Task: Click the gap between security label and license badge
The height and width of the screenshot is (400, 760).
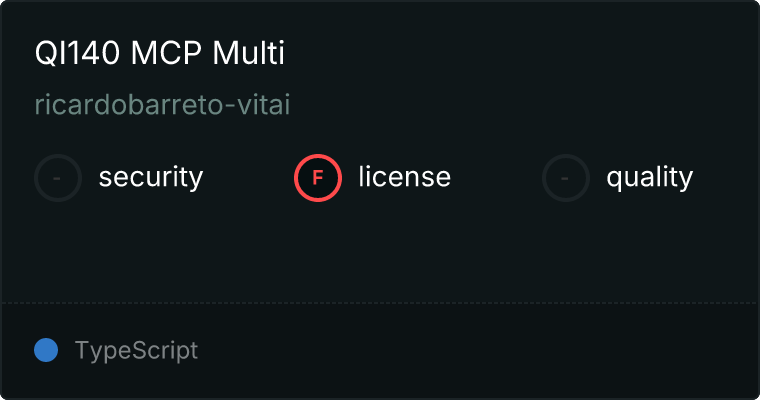Action: pos(248,178)
